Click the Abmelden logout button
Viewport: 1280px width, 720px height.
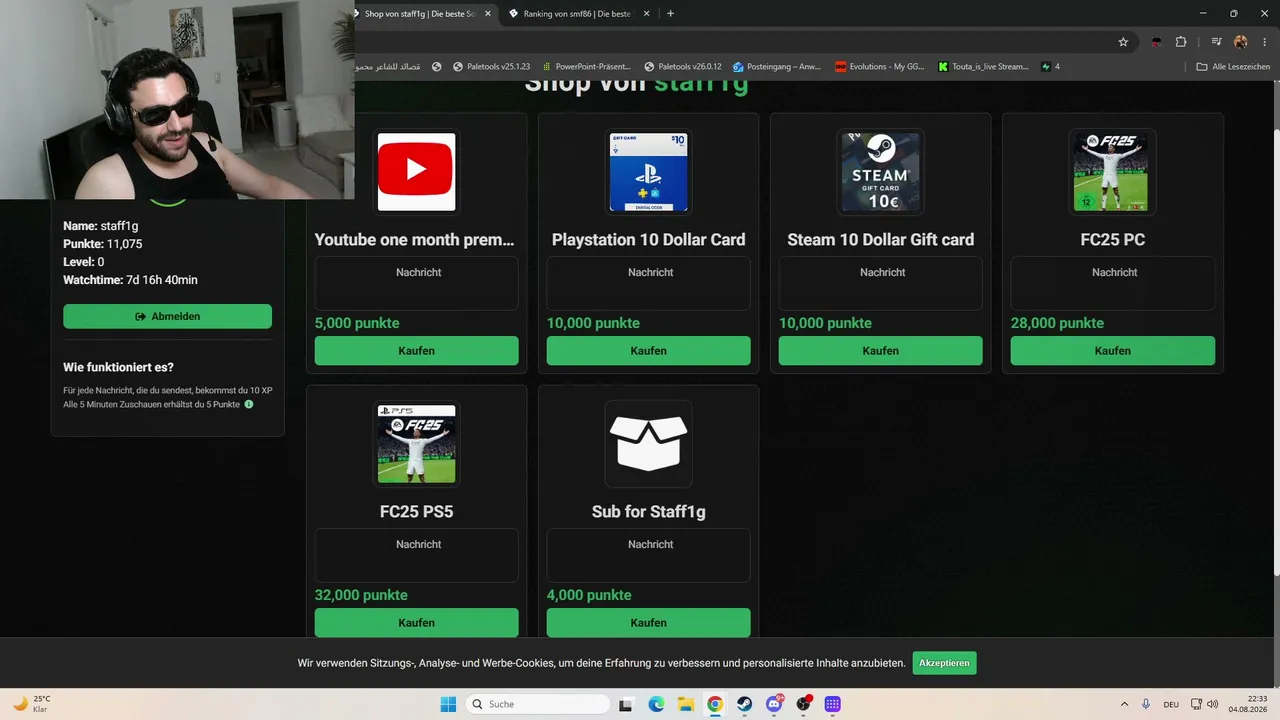coord(167,316)
